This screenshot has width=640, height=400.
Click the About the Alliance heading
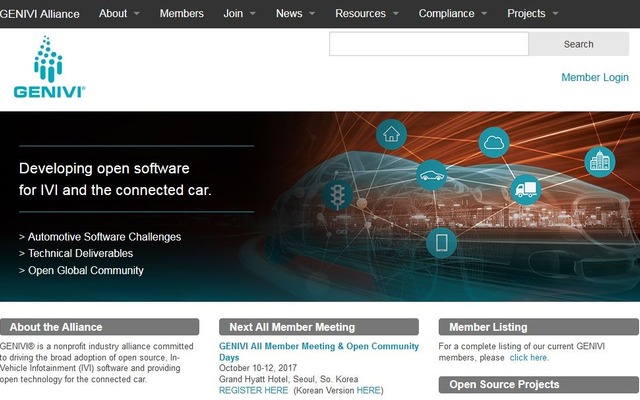click(x=100, y=327)
